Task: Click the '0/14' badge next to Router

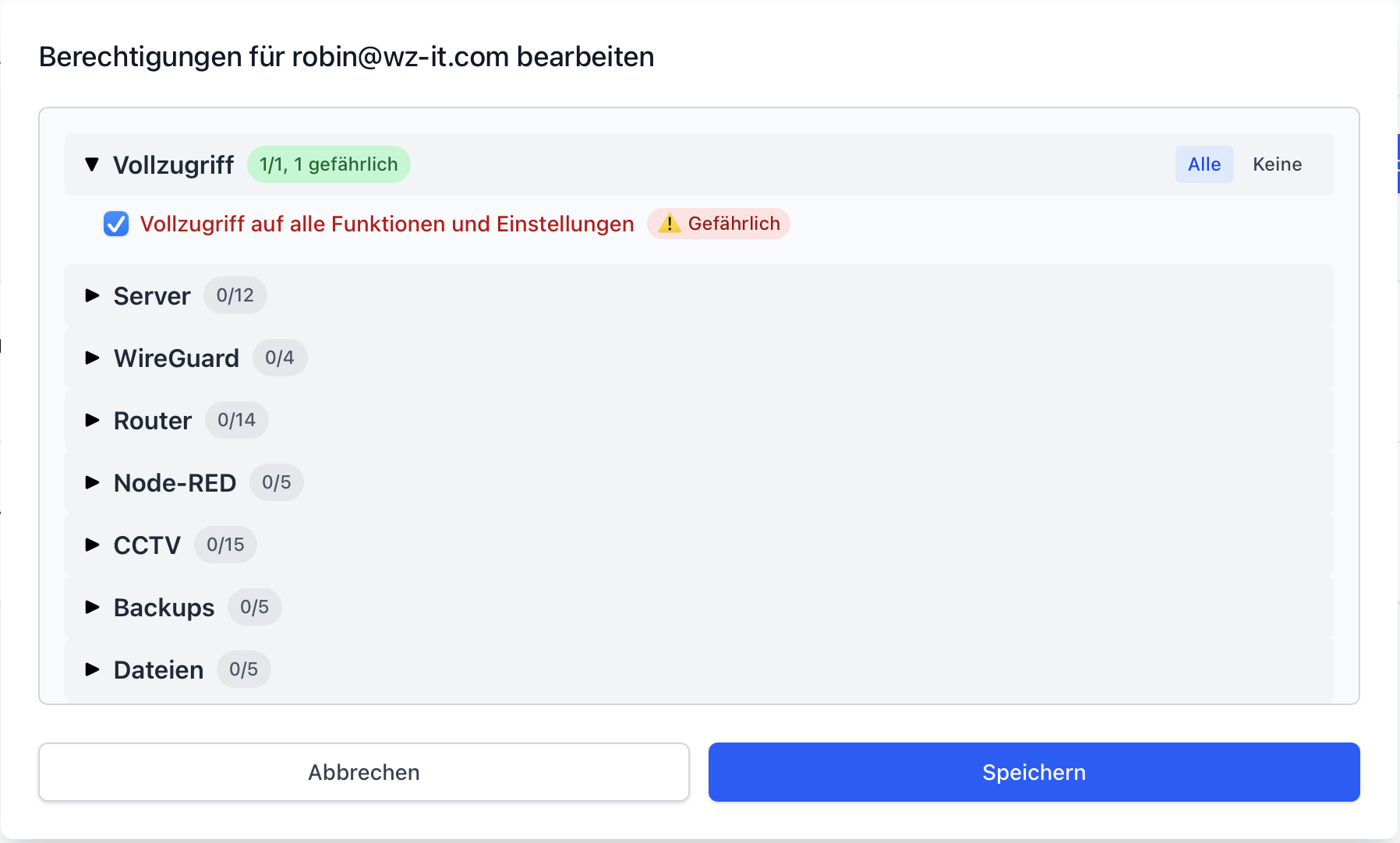Action: point(236,420)
